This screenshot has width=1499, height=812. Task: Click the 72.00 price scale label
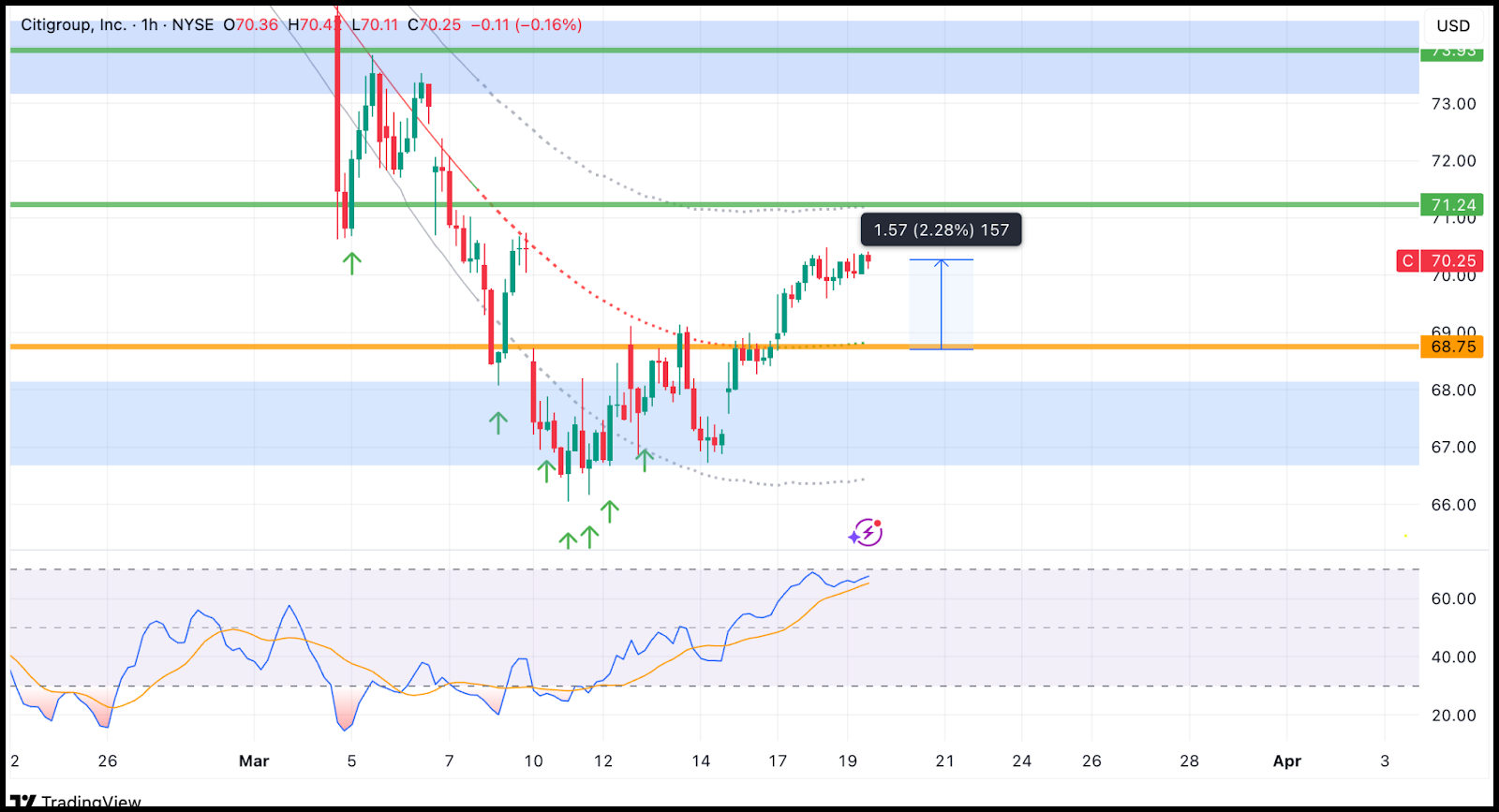(x=1453, y=161)
